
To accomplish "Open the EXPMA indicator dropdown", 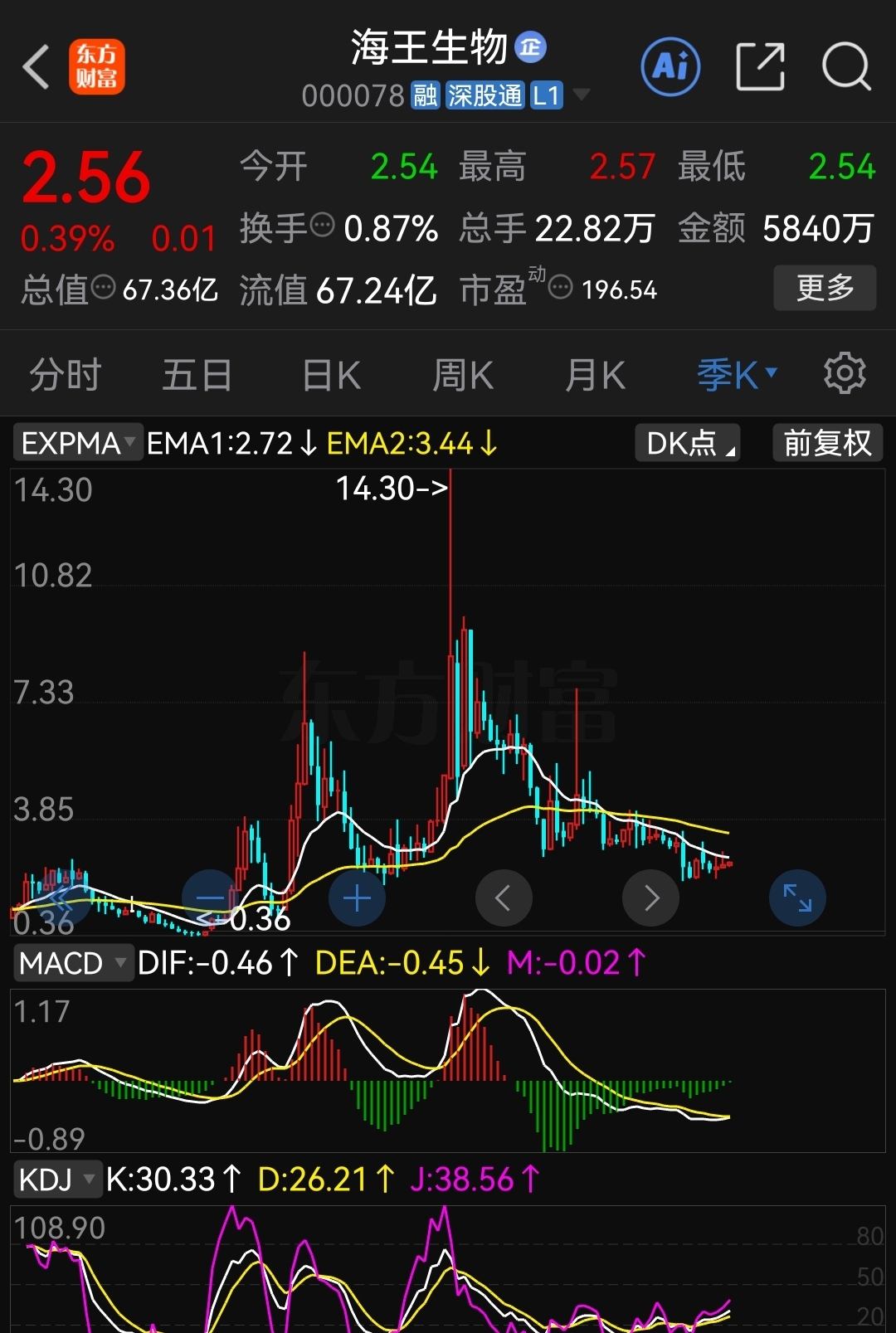I will click(78, 443).
